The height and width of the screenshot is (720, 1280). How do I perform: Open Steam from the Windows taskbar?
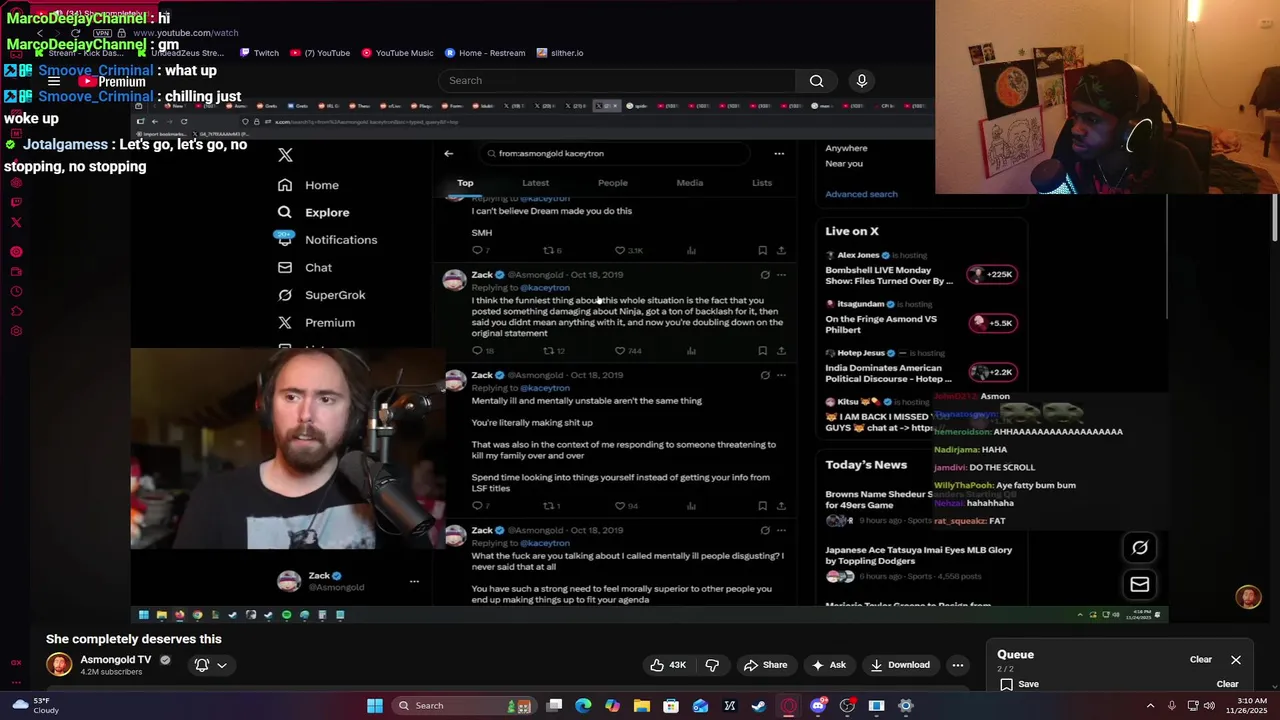[758, 706]
